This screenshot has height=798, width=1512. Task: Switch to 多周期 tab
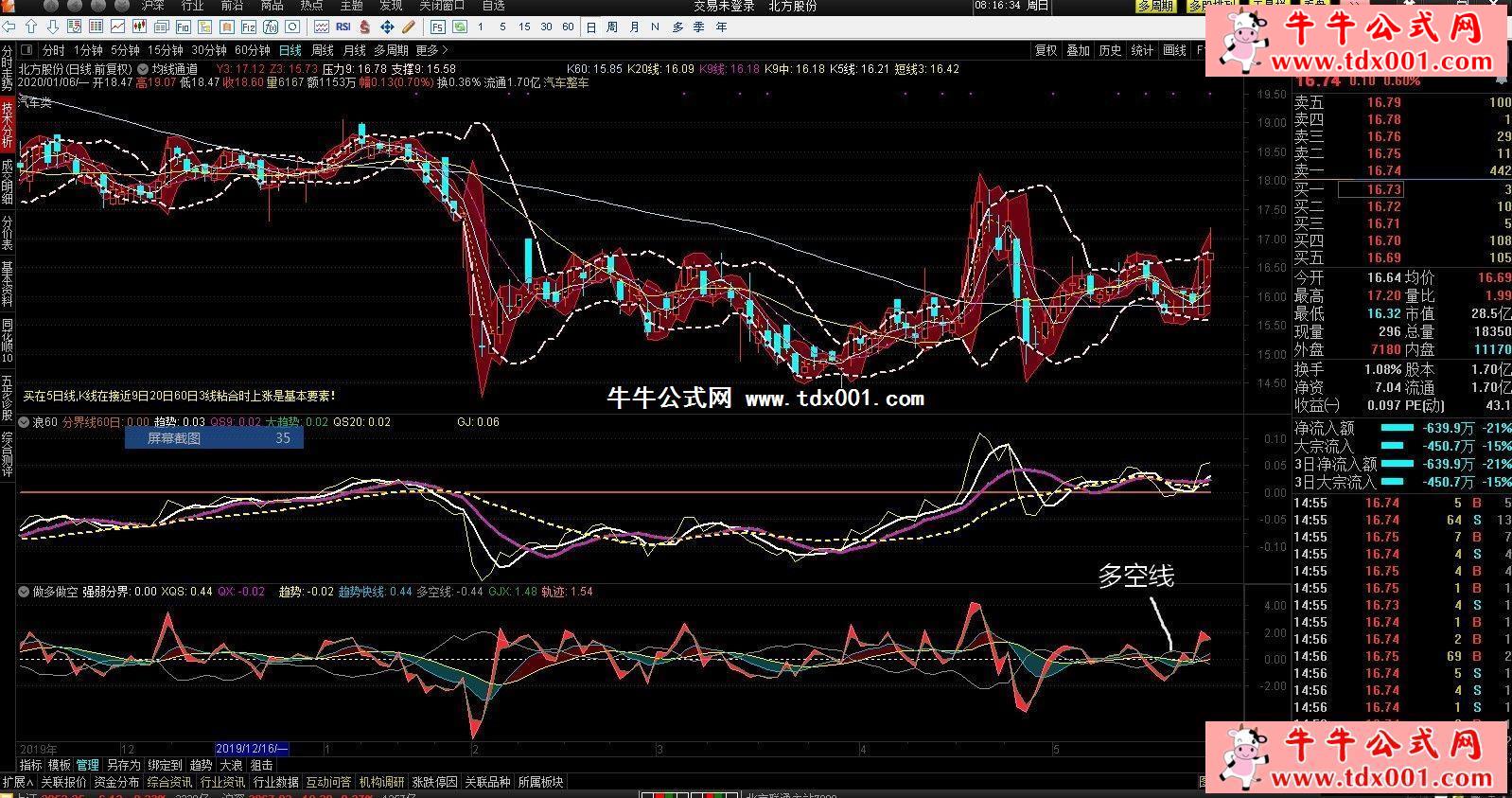point(391,50)
